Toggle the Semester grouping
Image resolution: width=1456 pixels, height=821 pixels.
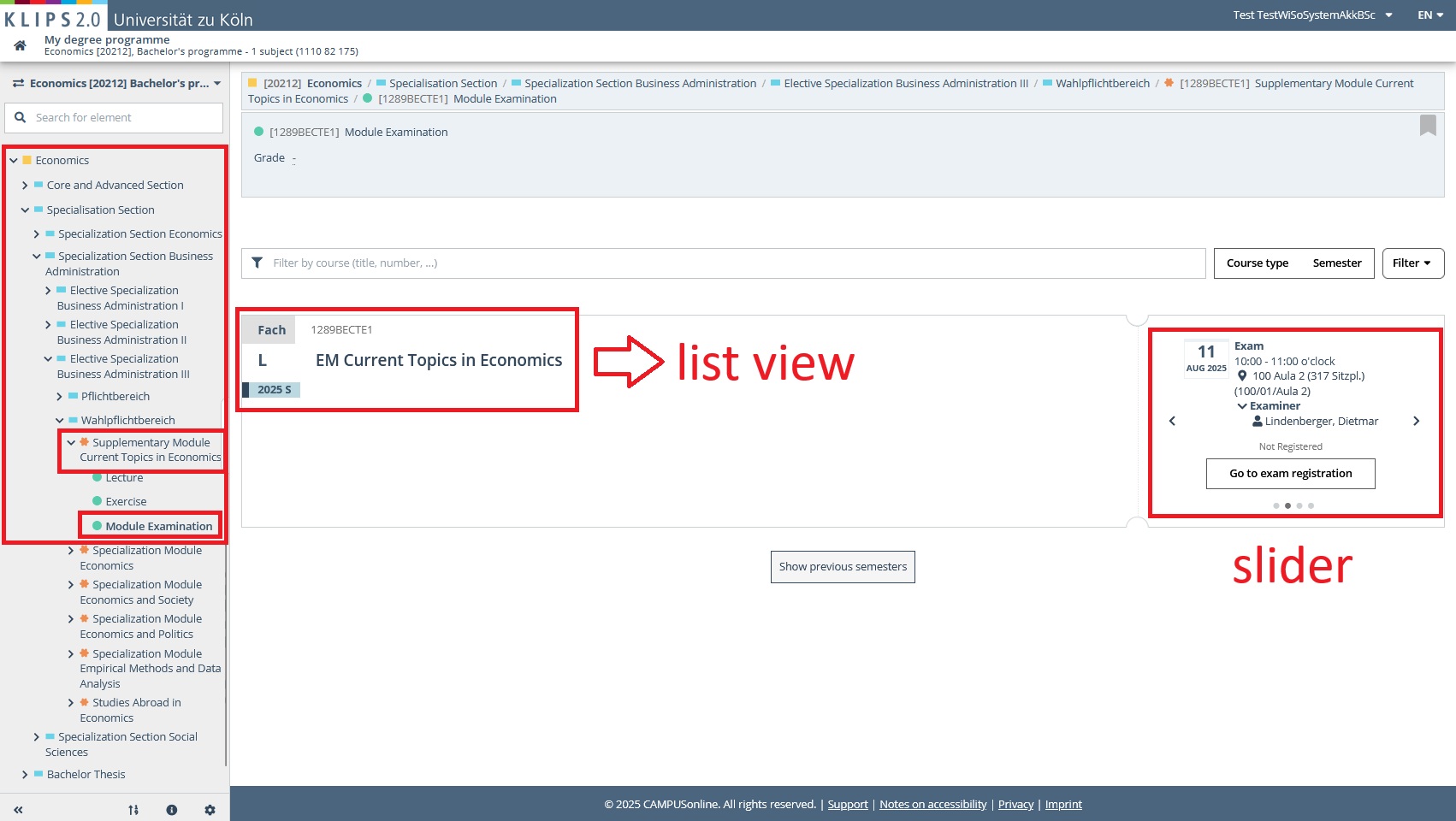1337,263
